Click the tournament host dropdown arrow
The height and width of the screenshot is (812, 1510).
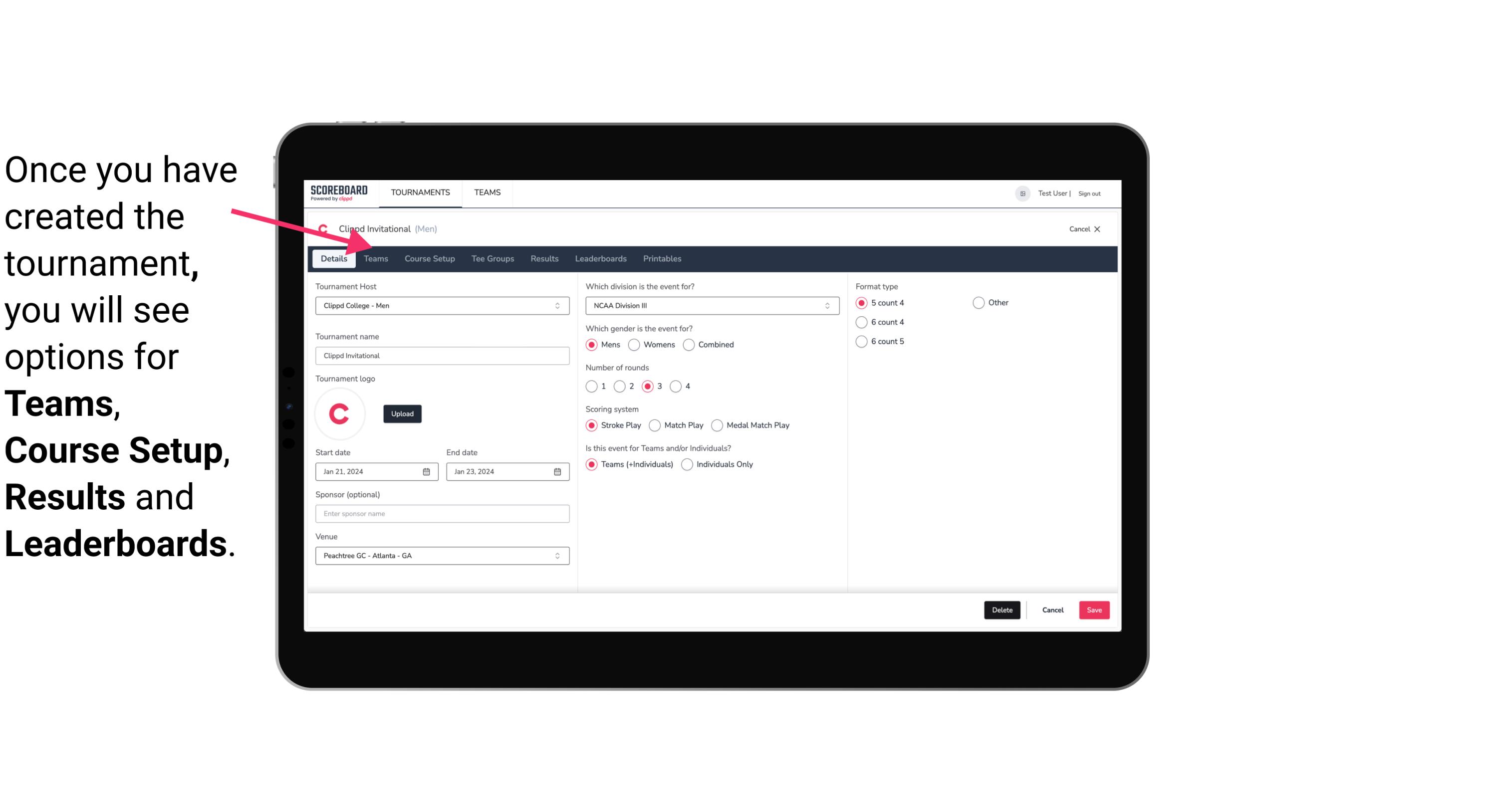pos(558,305)
